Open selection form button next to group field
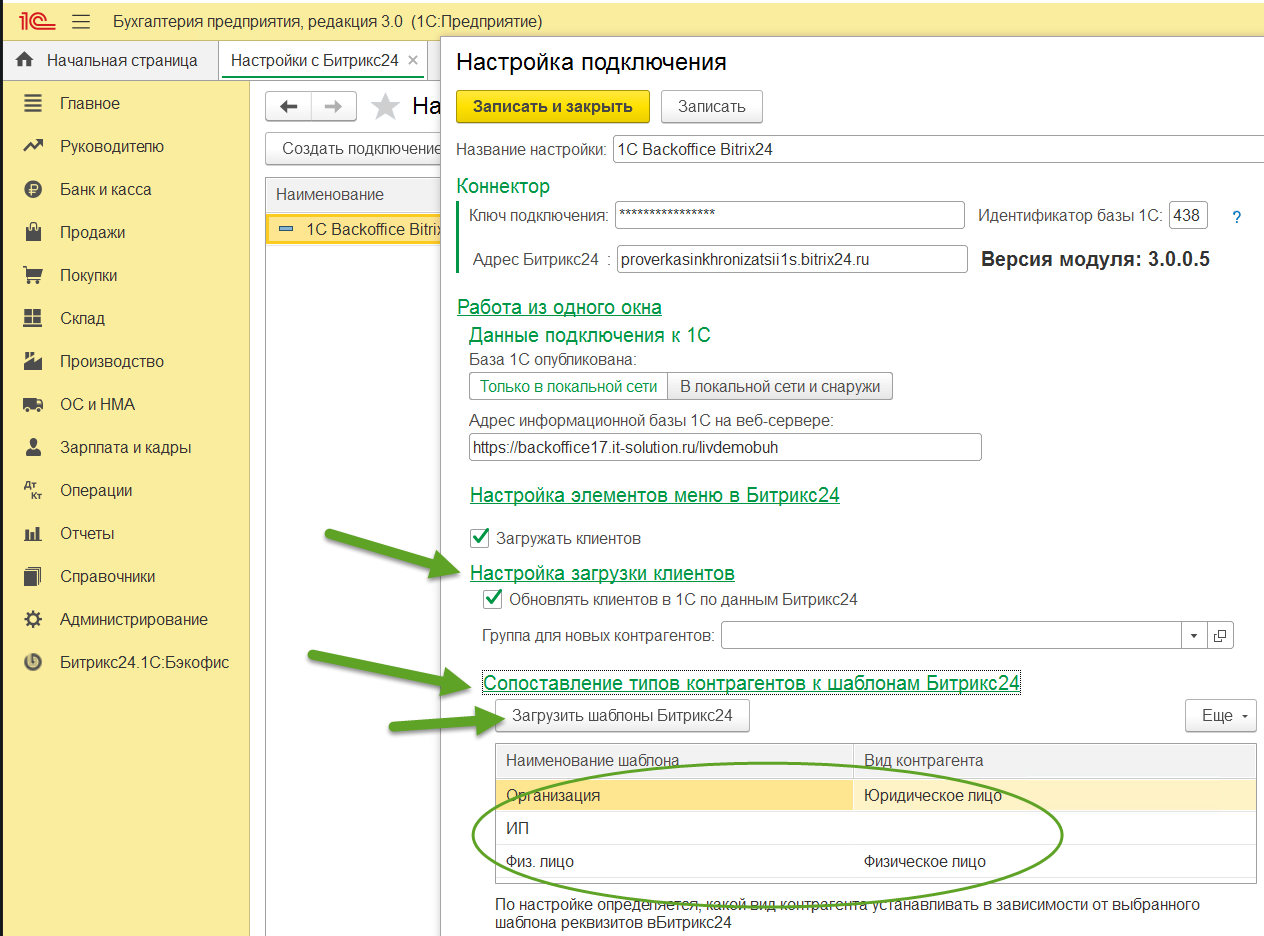Screen dimensions: 1264x936 click(x=1221, y=635)
